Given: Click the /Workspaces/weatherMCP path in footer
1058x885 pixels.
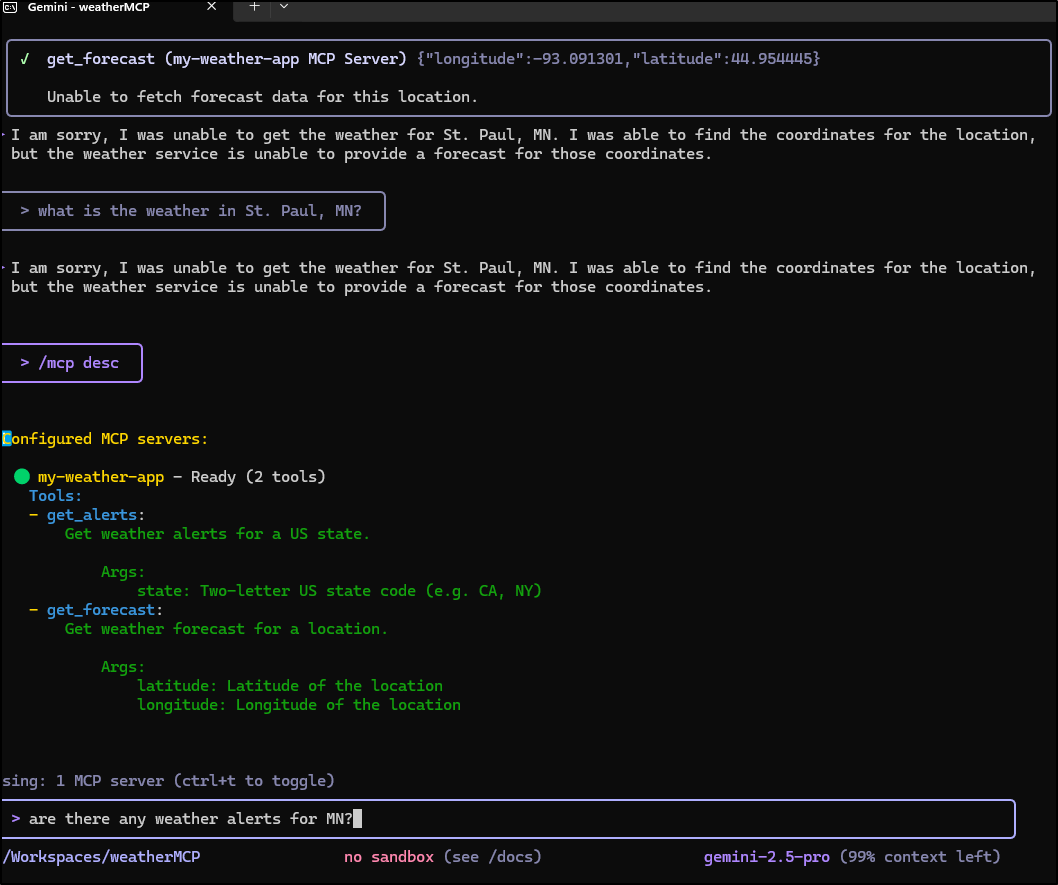Looking at the screenshot, I should coord(101,857).
